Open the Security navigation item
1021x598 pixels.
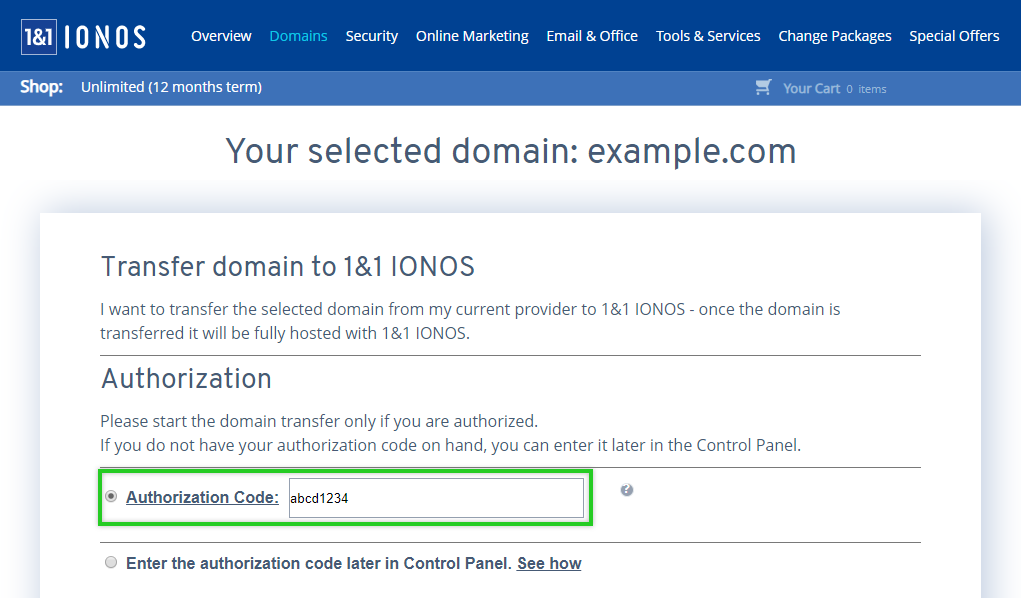(372, 36)
